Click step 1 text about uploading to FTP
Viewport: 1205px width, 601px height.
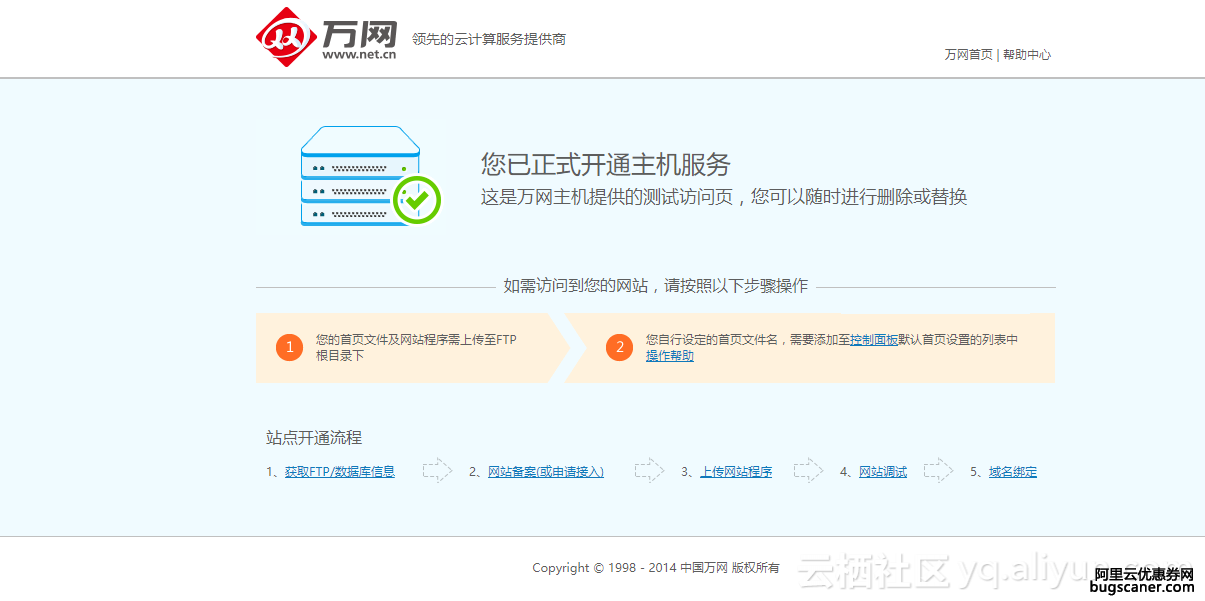pyautogui.click(x=416, y=348)
